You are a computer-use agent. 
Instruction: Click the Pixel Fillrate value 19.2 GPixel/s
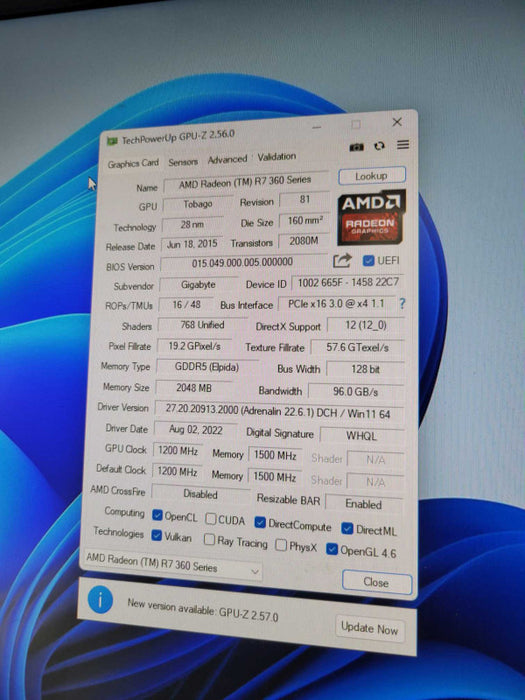coord(195,346)
